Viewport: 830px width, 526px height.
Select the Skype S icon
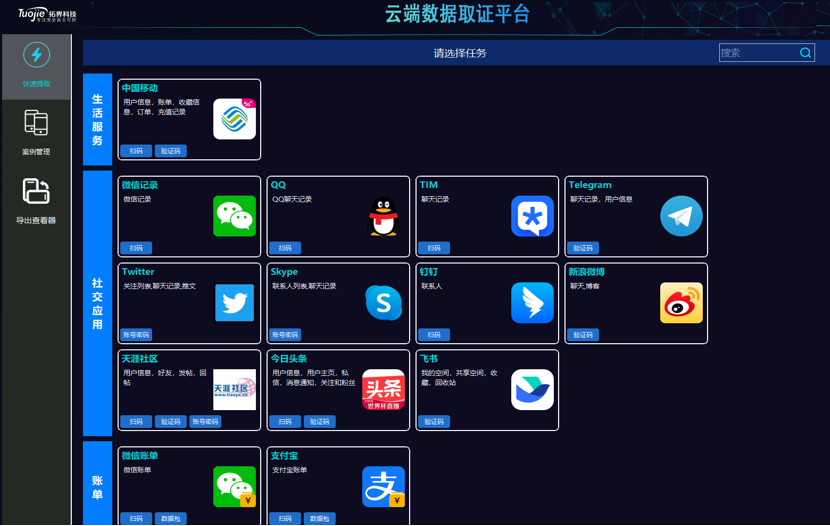(x=383, y=303)
